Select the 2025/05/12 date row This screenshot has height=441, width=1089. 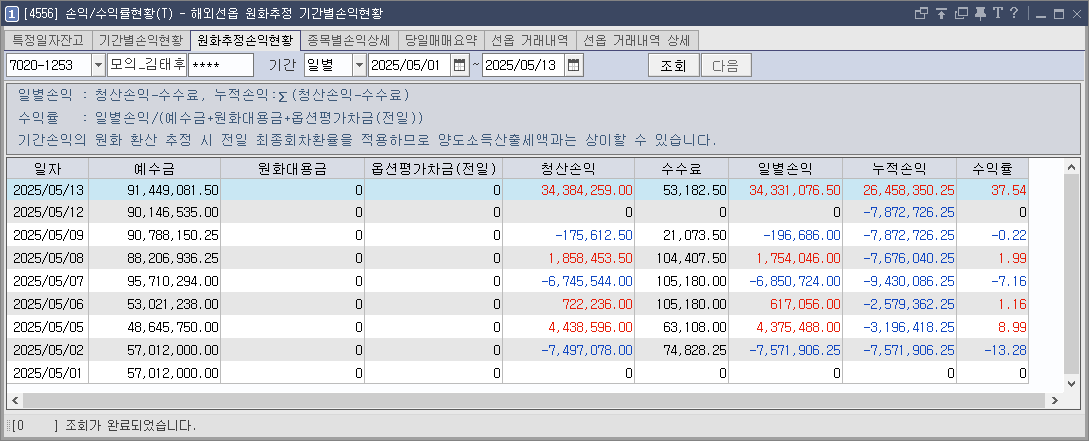[517, 212]
